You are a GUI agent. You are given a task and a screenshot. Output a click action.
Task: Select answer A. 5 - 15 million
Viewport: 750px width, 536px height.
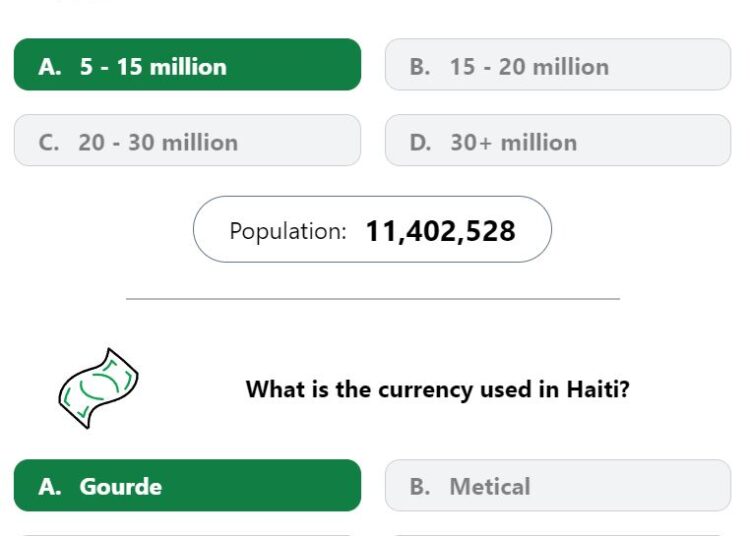(188, 65)
